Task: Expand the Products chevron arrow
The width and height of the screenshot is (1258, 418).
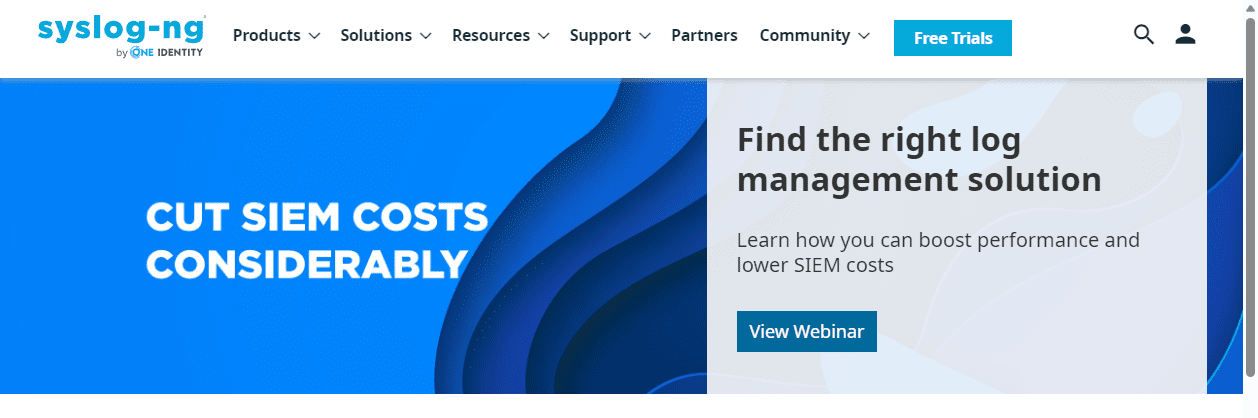Action: [314, 36]
